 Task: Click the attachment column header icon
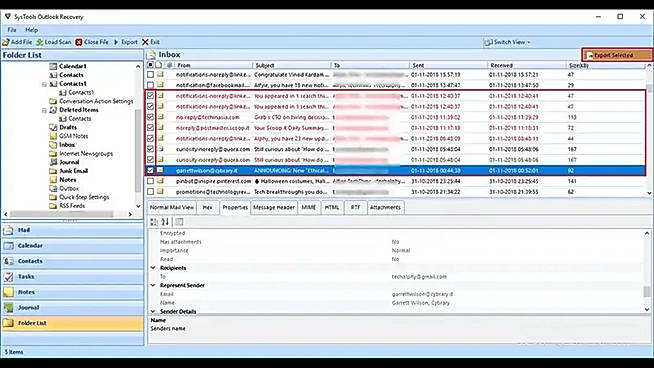pyautogui.click(x=169, y=65)
